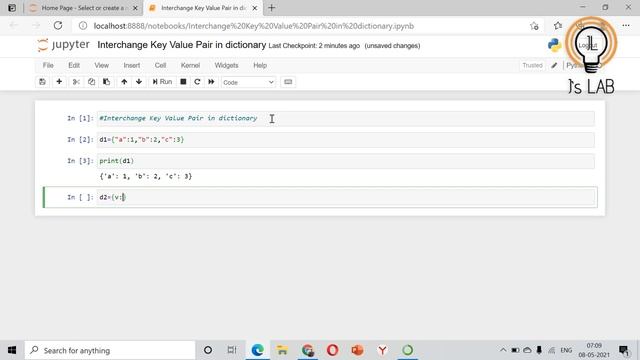Open the cell type Code dropdown
This screenshot has width=640, height=360.
point(248,82)
